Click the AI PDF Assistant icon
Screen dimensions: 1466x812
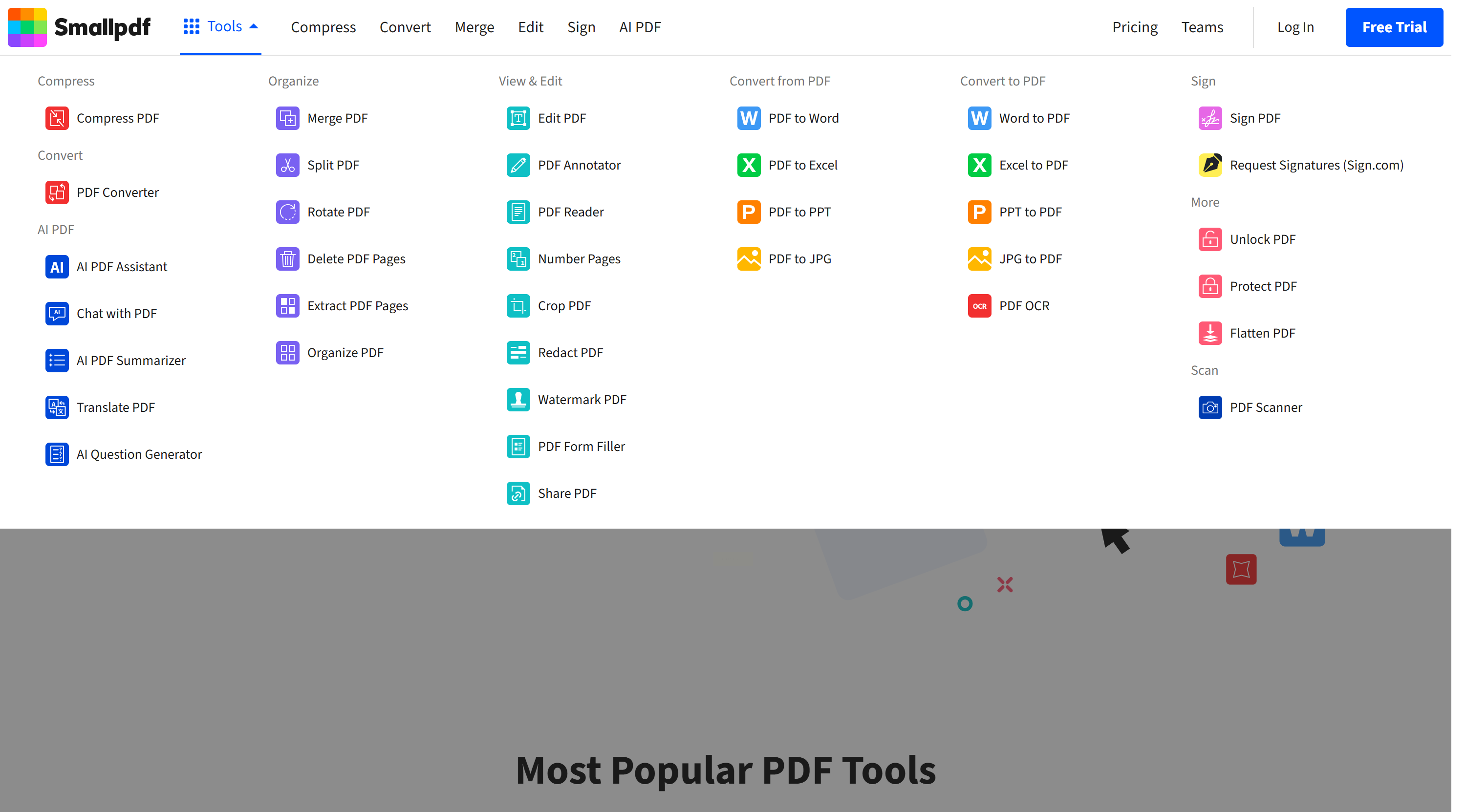[57, 267]
